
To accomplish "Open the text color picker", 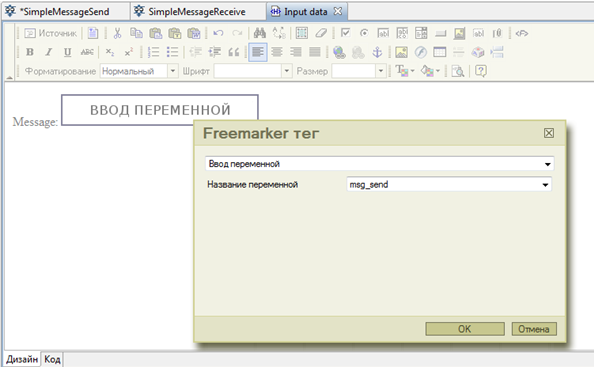I will coord(405,71).
